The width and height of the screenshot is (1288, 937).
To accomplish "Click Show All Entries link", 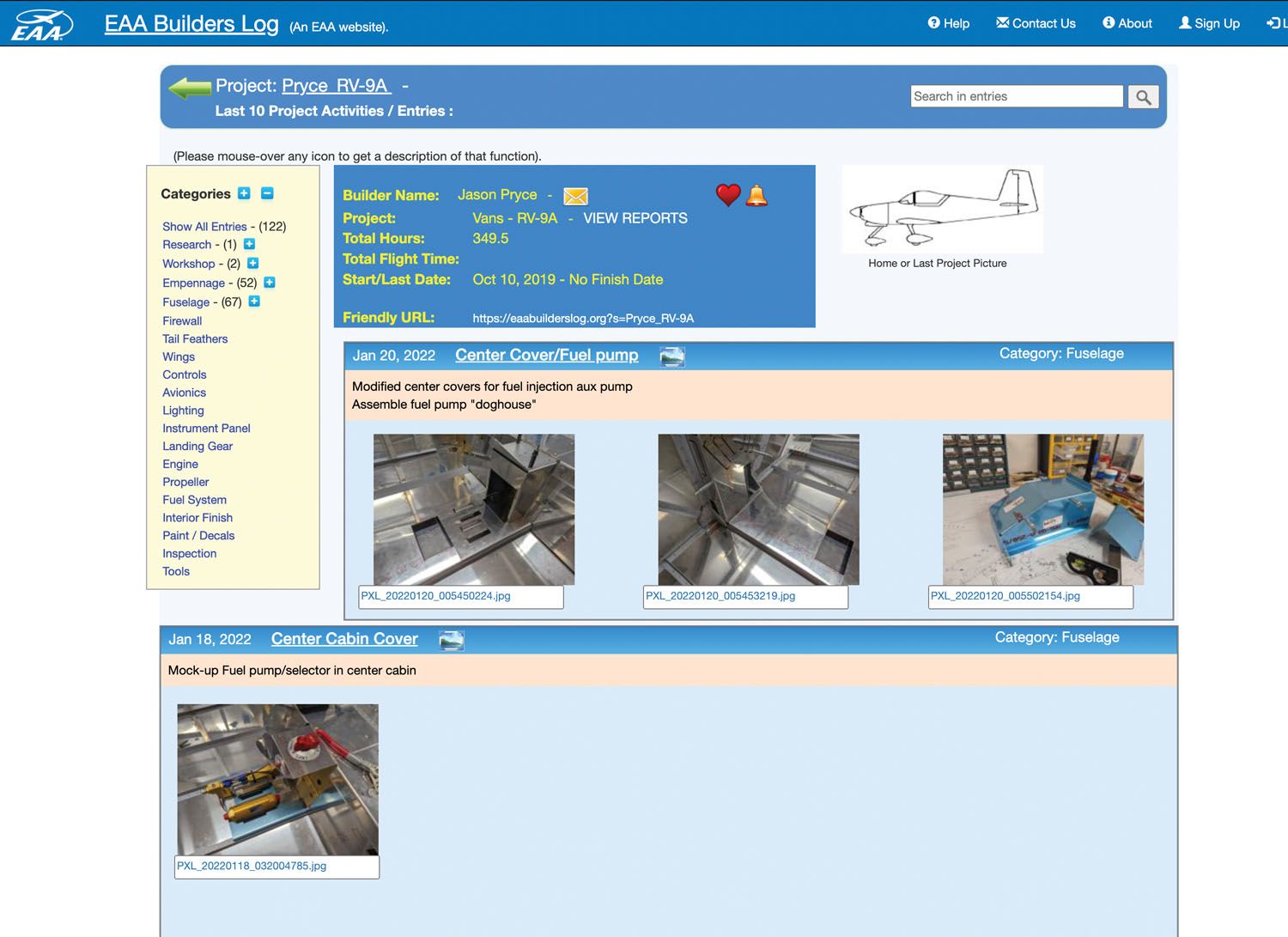I will click(x=204, y=227).
